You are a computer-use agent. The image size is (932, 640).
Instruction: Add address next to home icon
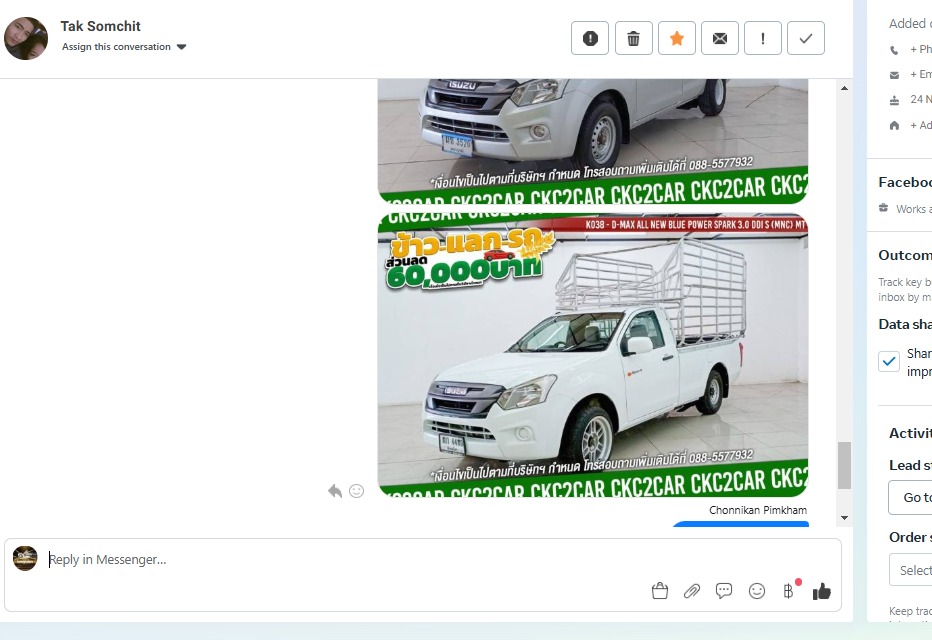click(x=921, y=125)
